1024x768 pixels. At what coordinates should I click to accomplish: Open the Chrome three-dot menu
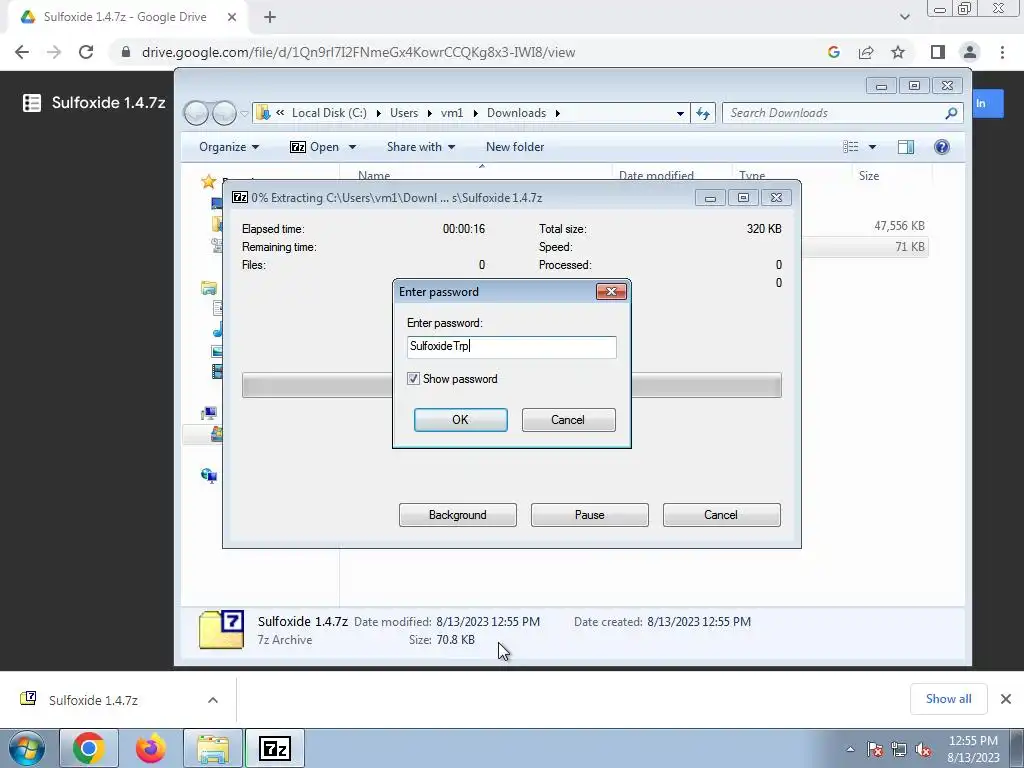[1002, 52]
